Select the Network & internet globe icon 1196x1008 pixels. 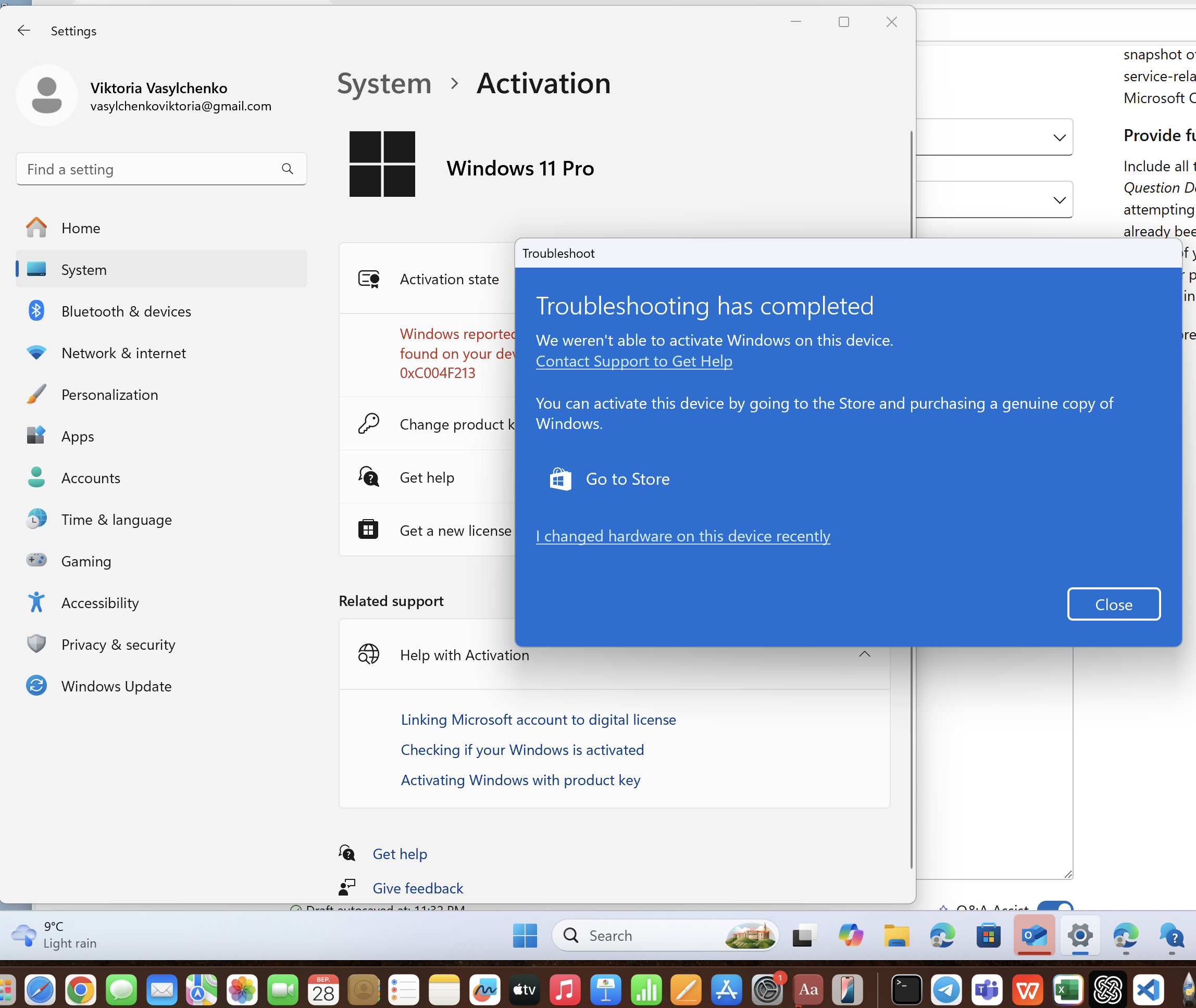(x=36, y=352)
